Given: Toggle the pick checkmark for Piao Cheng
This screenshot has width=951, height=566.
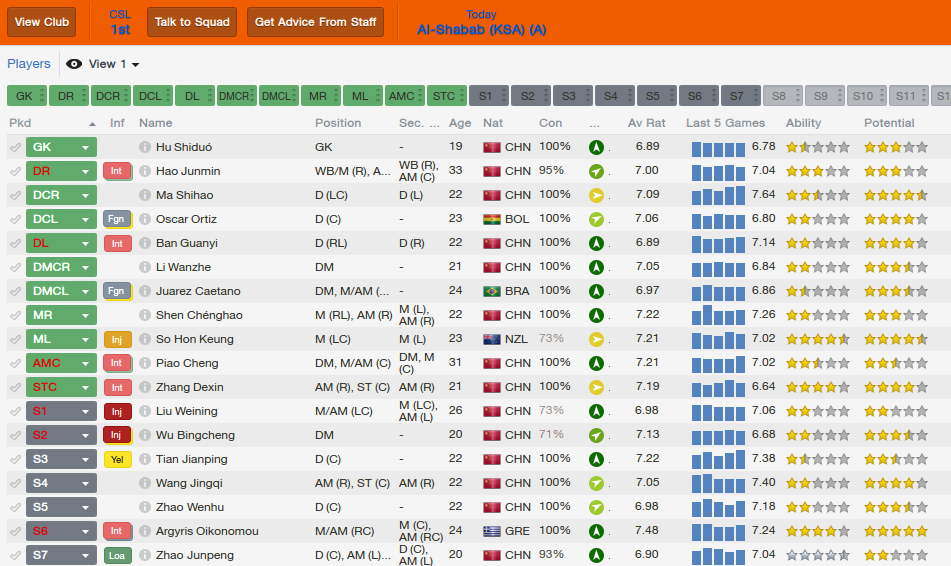Looking at the screenshot, I should [x=15, y=363].
